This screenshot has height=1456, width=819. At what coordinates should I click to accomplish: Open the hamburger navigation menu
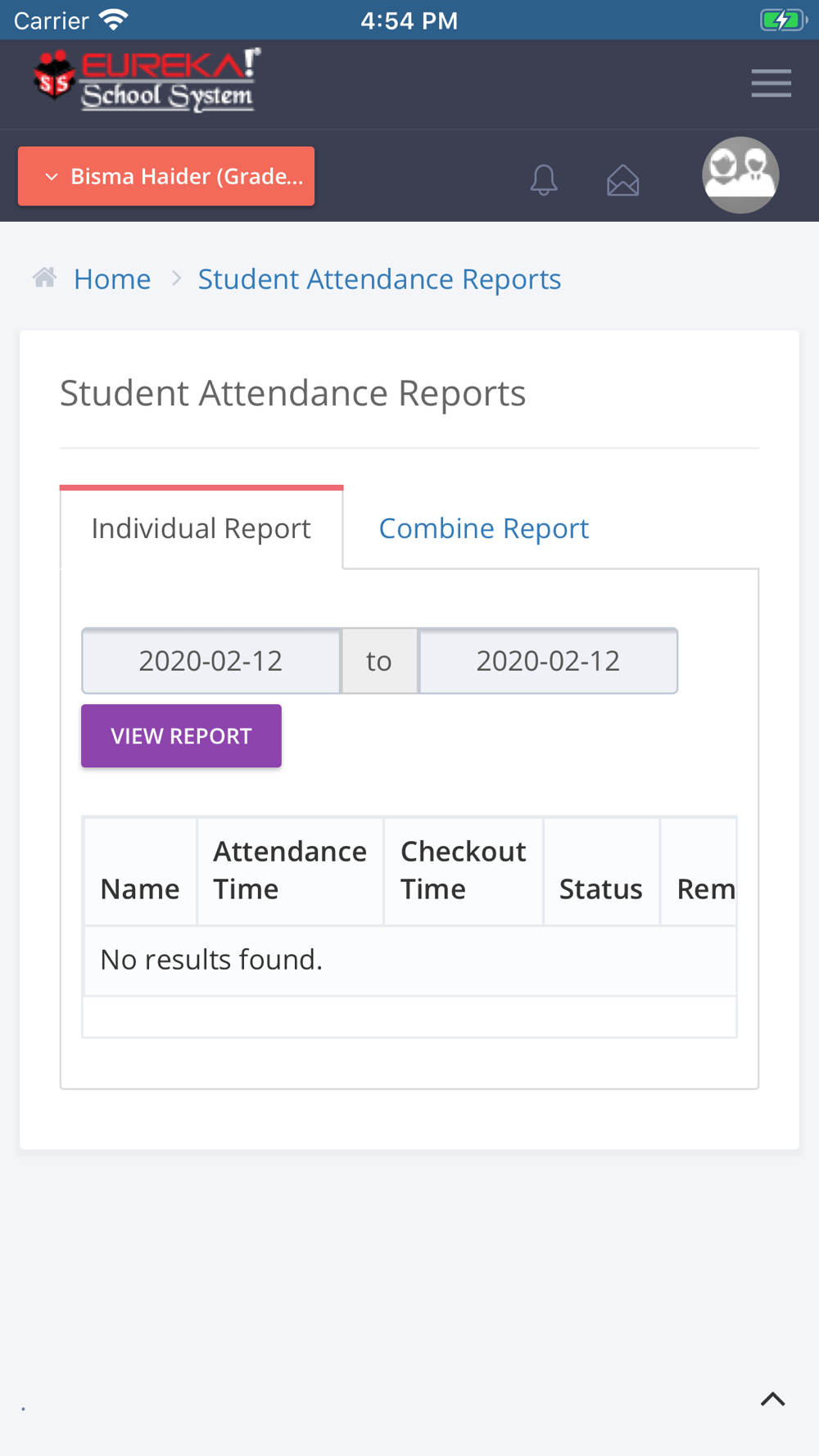pos(771,84)
